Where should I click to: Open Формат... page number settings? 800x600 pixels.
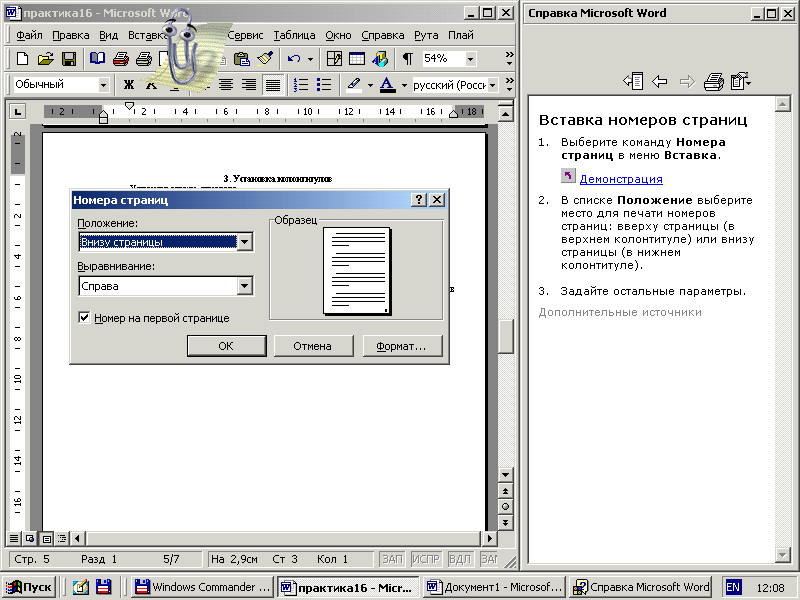(x=402, y=346)
